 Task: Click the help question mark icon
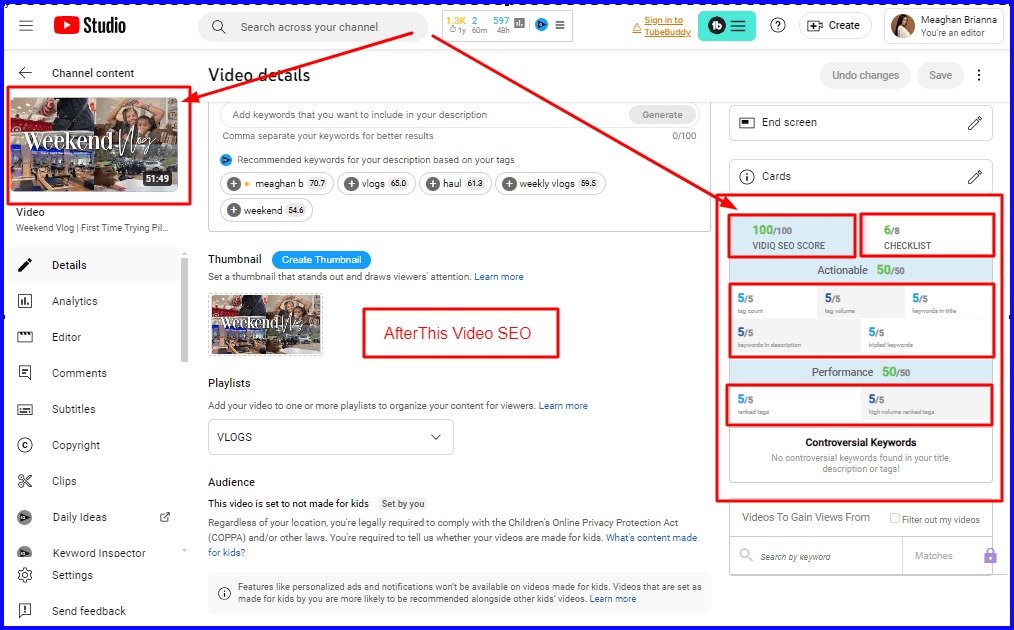[x=778, y=26]
